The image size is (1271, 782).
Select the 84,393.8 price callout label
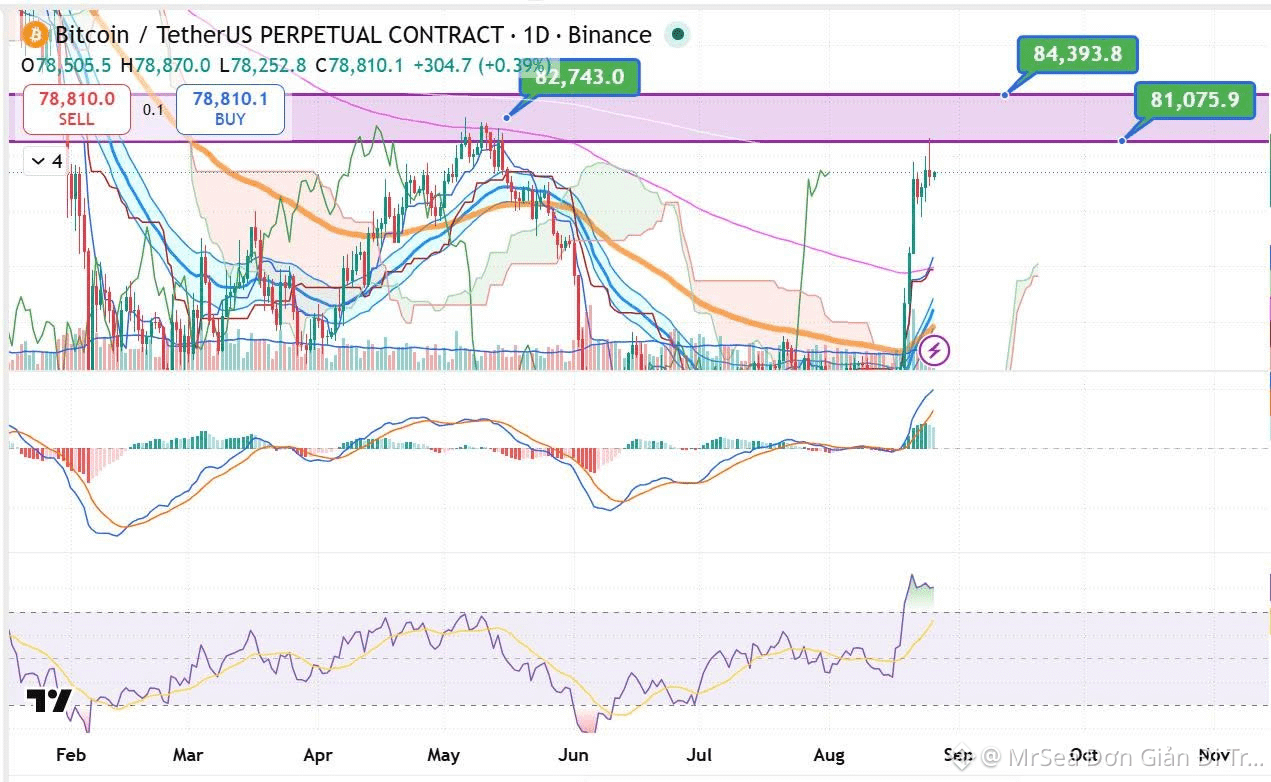1077,54
